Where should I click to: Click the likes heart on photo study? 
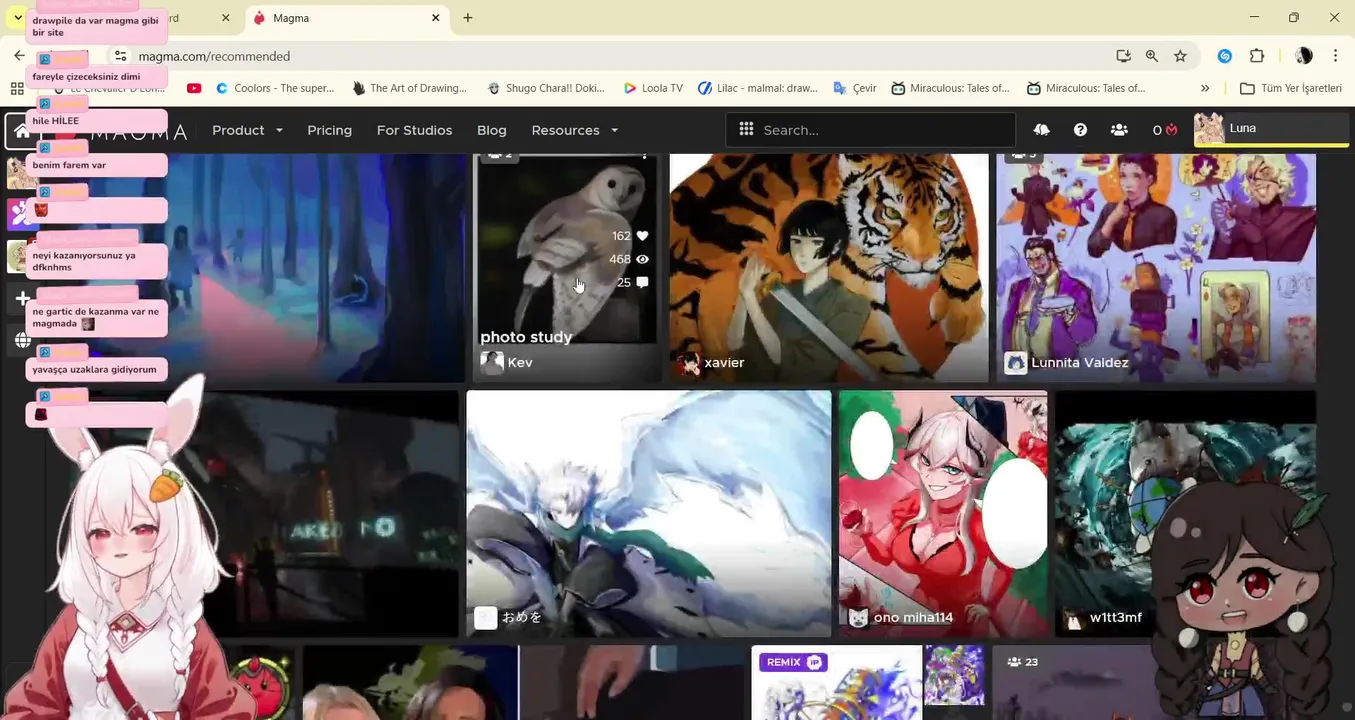642,236
